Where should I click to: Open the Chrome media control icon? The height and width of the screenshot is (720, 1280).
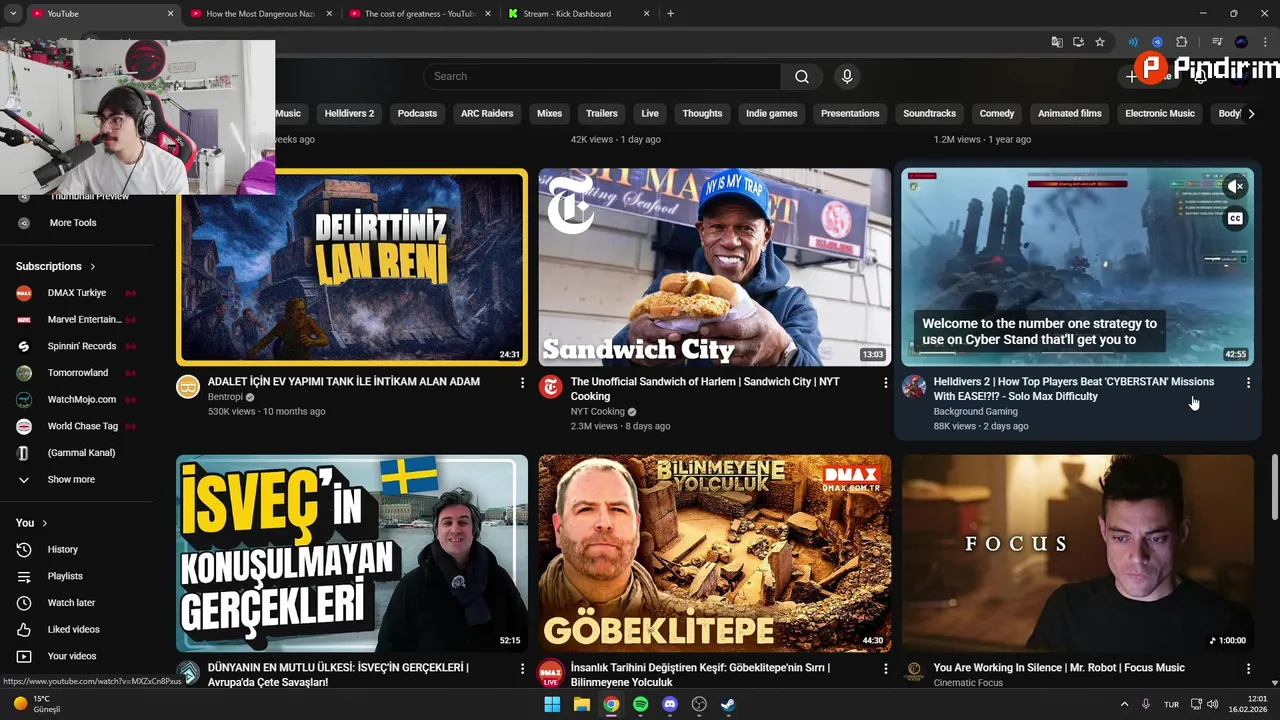1217,42
